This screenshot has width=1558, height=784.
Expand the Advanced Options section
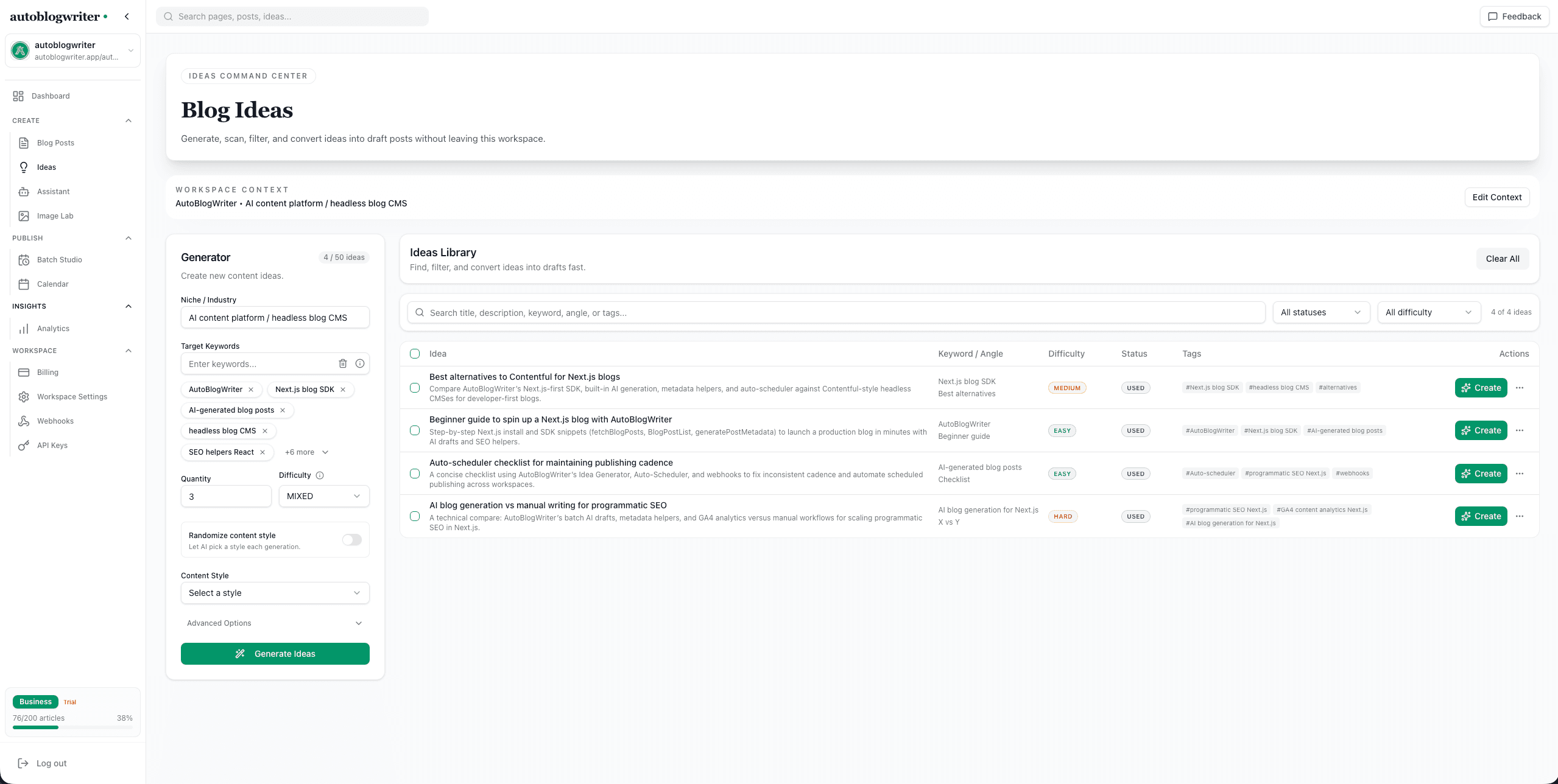(275, 623)
